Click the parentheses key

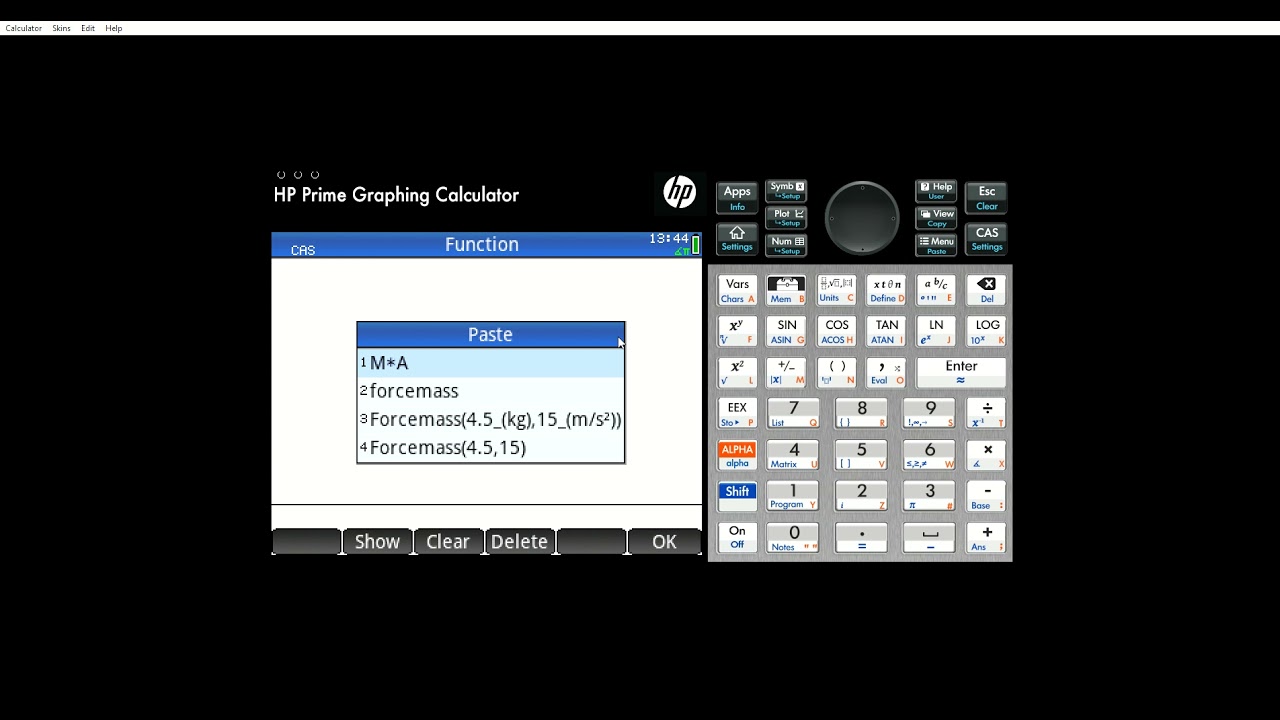836,372
